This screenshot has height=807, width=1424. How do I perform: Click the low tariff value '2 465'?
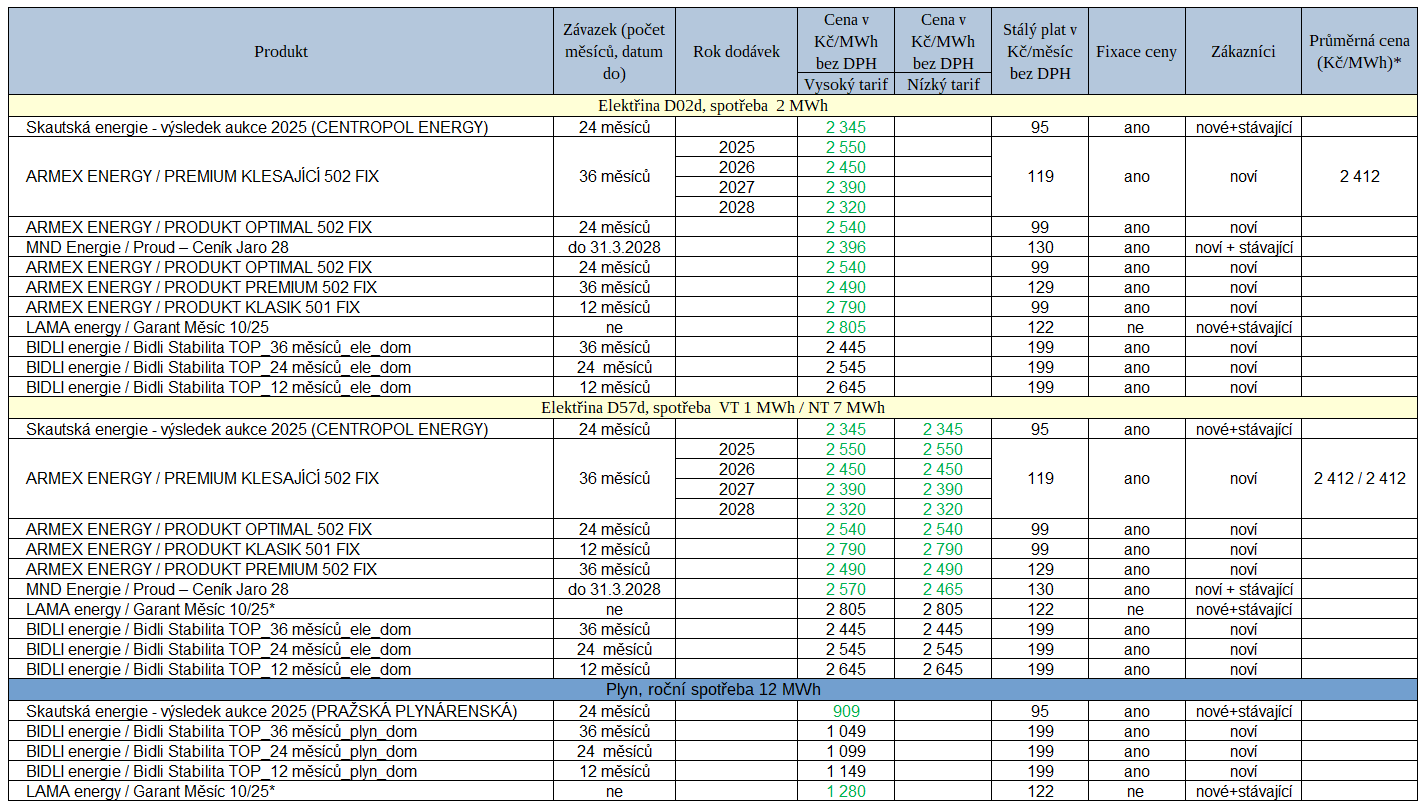coord(943,589)
